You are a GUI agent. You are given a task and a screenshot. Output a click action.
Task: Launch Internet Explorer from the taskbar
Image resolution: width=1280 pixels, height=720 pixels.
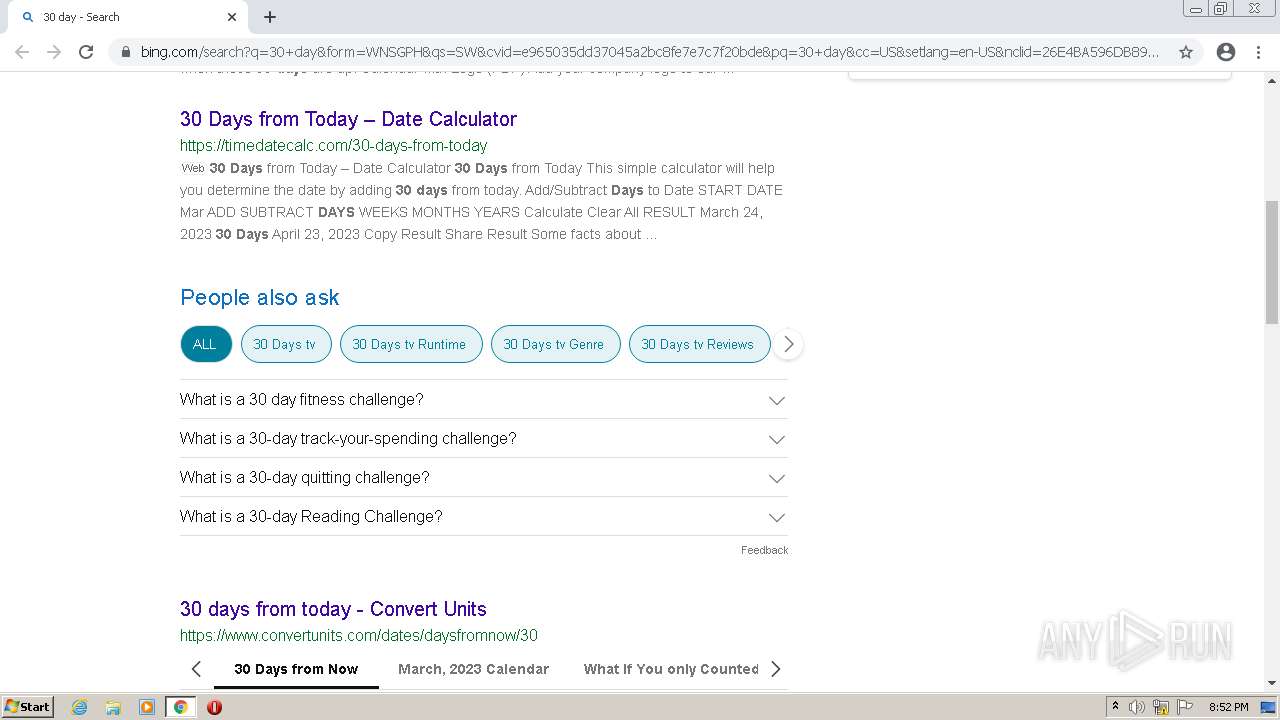tap(80, 707)
